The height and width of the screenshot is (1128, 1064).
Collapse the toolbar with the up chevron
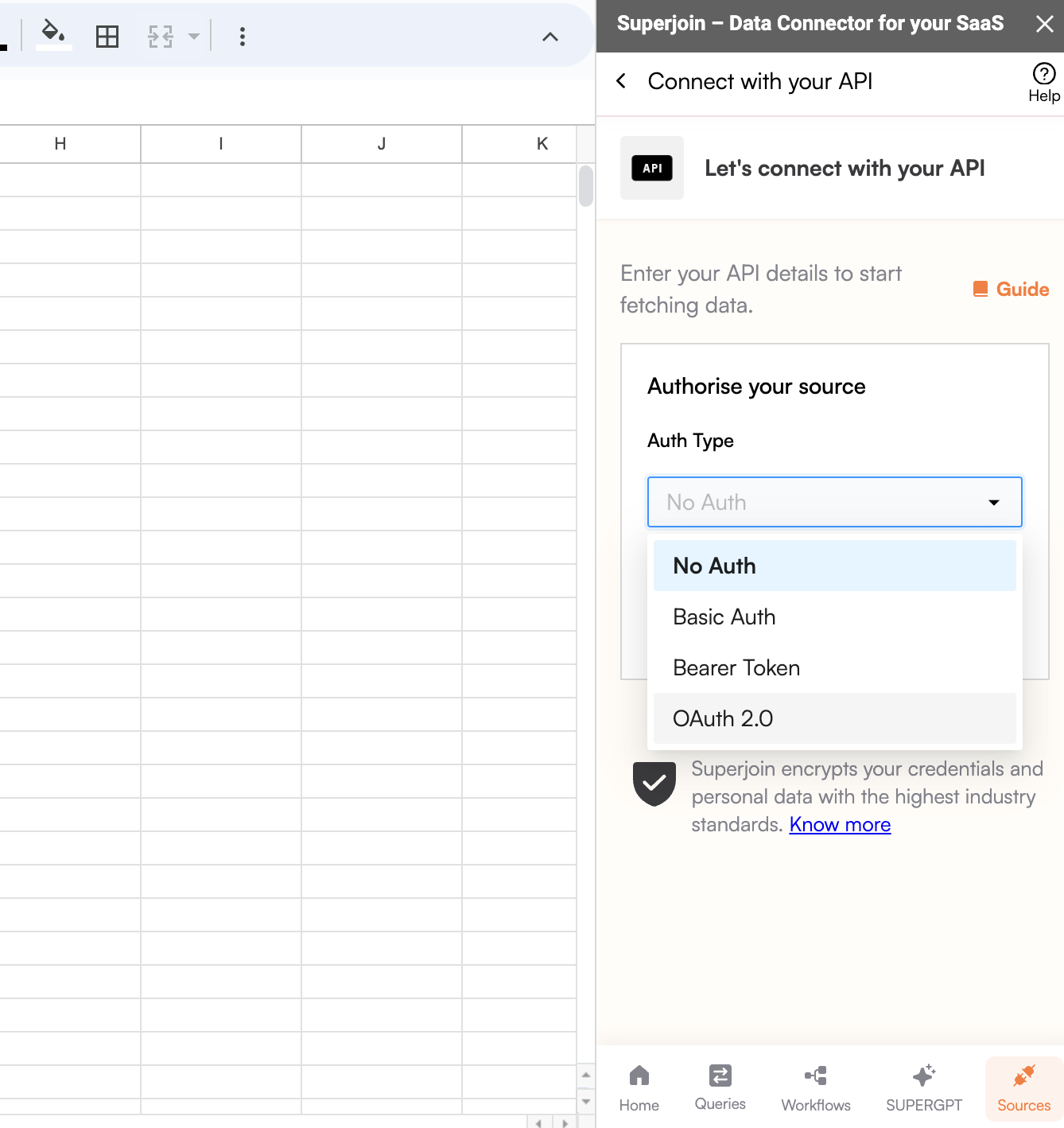click(550, 37)
